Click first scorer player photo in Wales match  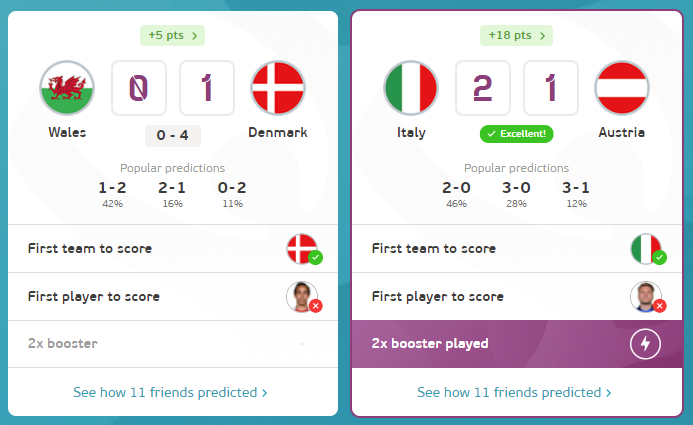pyautogui.click(x=302, y=296)
